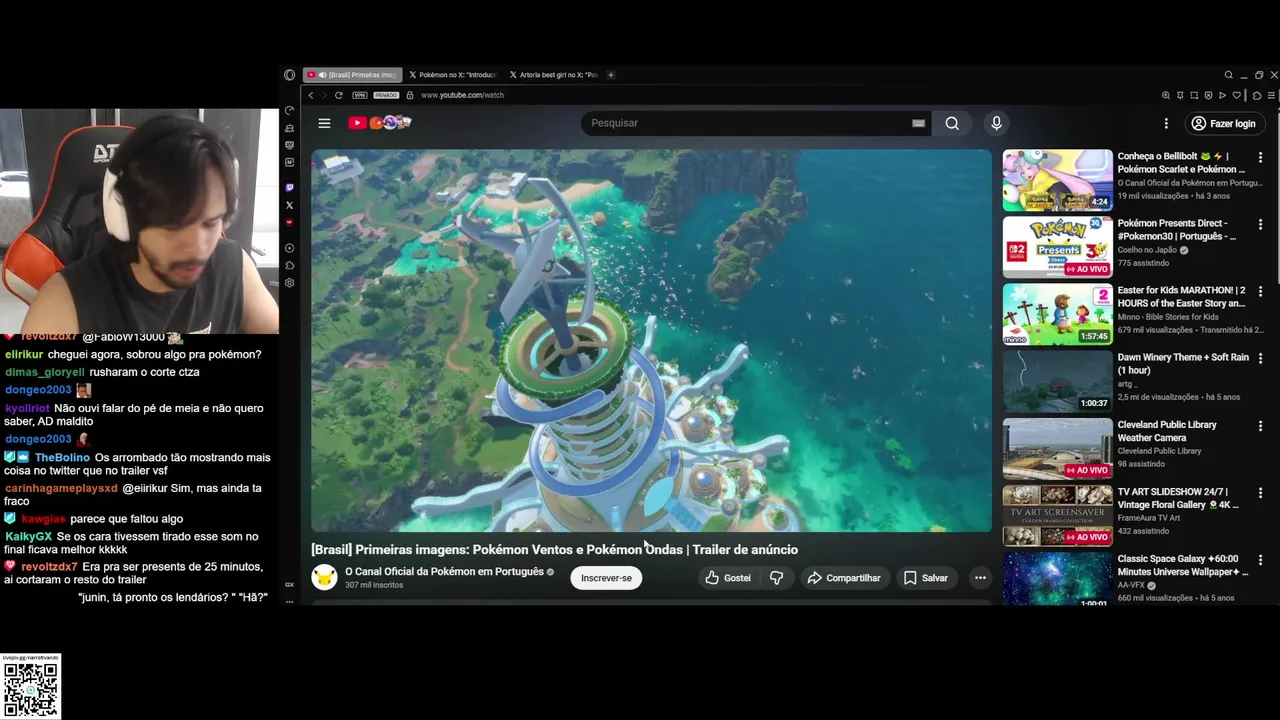Open options for Classic Space Galaxy video
This screenshot has width=1280, height=720.
click(1260, 560)
